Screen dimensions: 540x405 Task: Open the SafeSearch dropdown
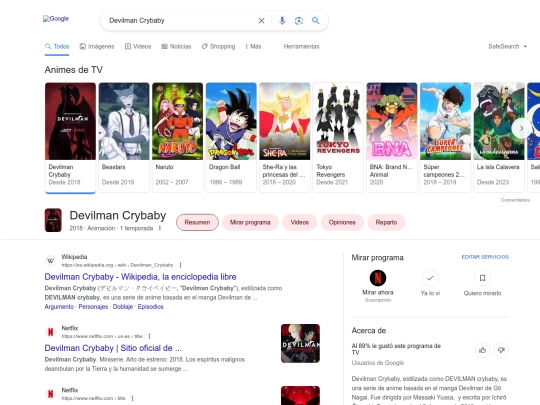[x=508, y=46]
